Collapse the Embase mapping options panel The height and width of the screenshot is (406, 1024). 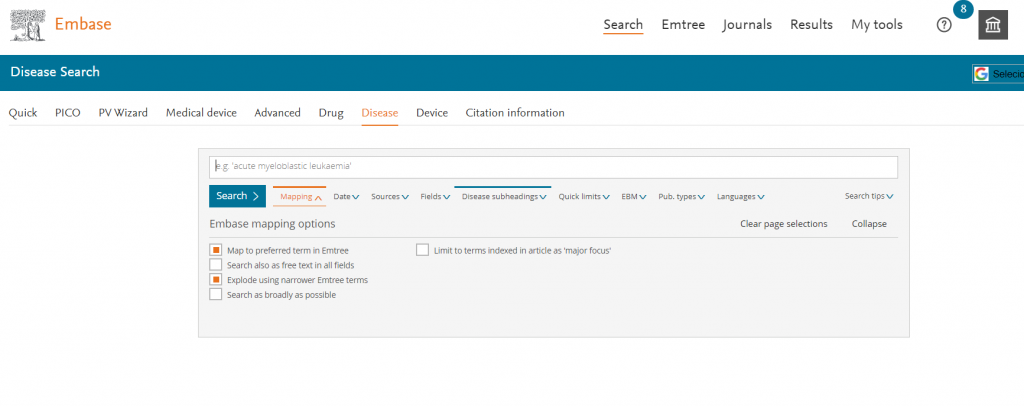click(868, 224)
